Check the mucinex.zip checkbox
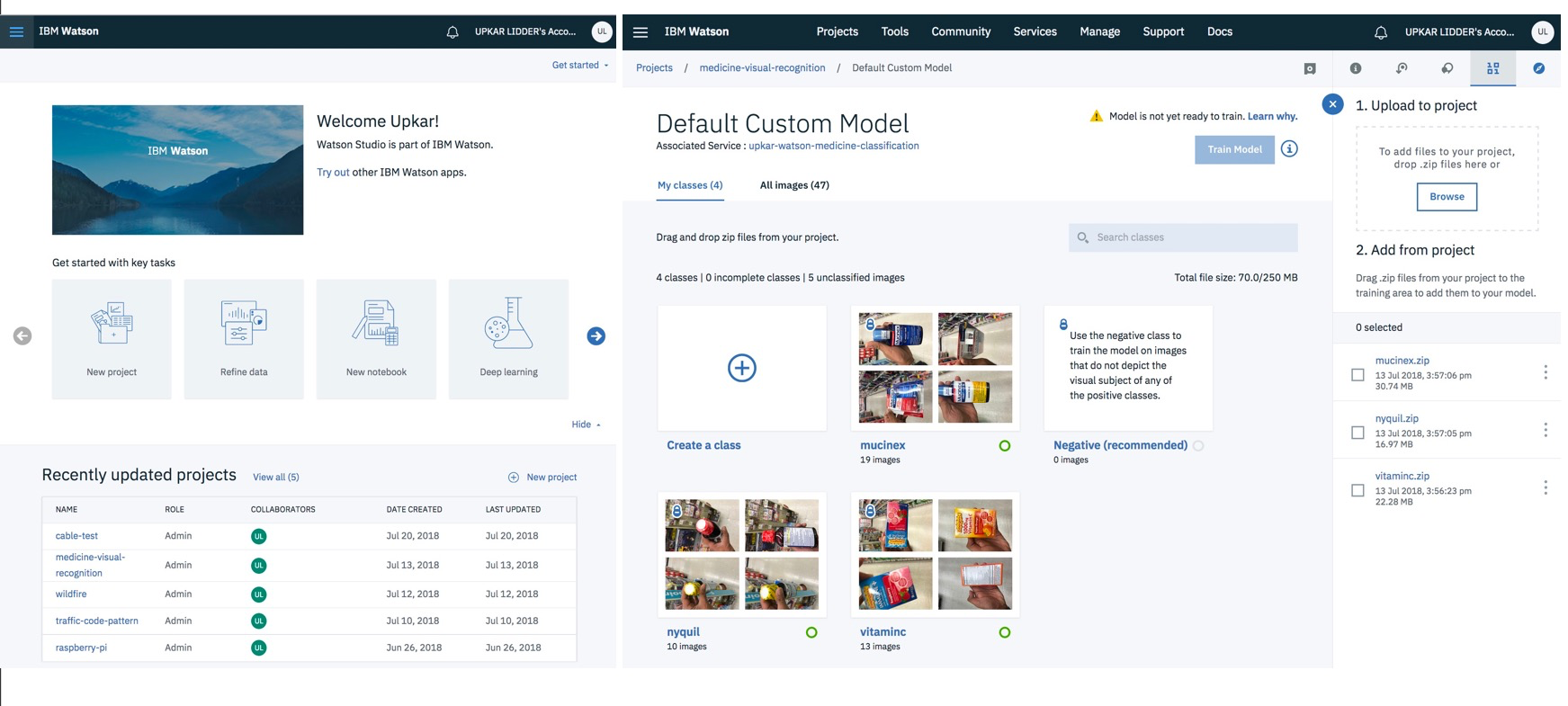1568x706 pixels. 1358,374
